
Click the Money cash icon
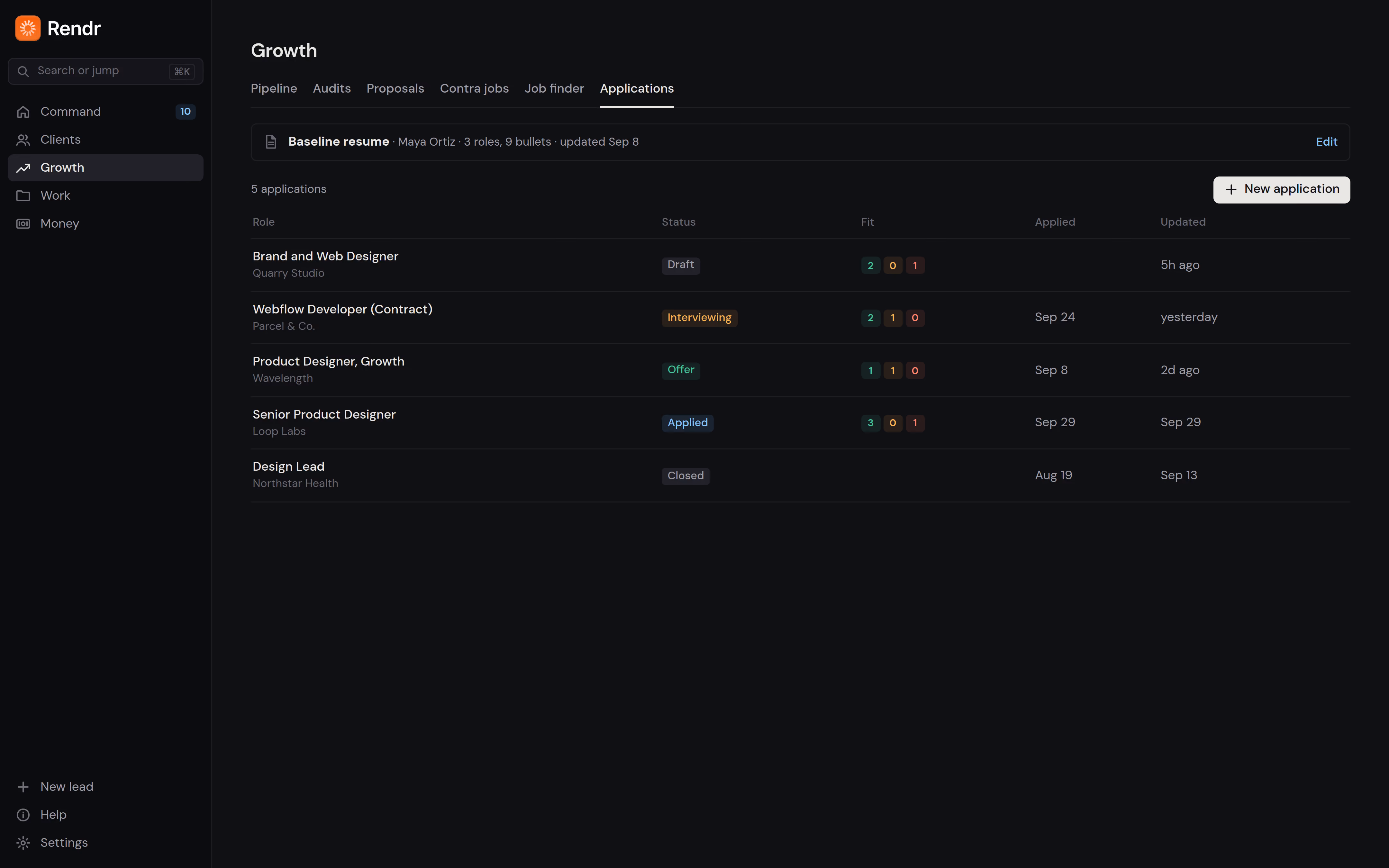pos(23,224)
